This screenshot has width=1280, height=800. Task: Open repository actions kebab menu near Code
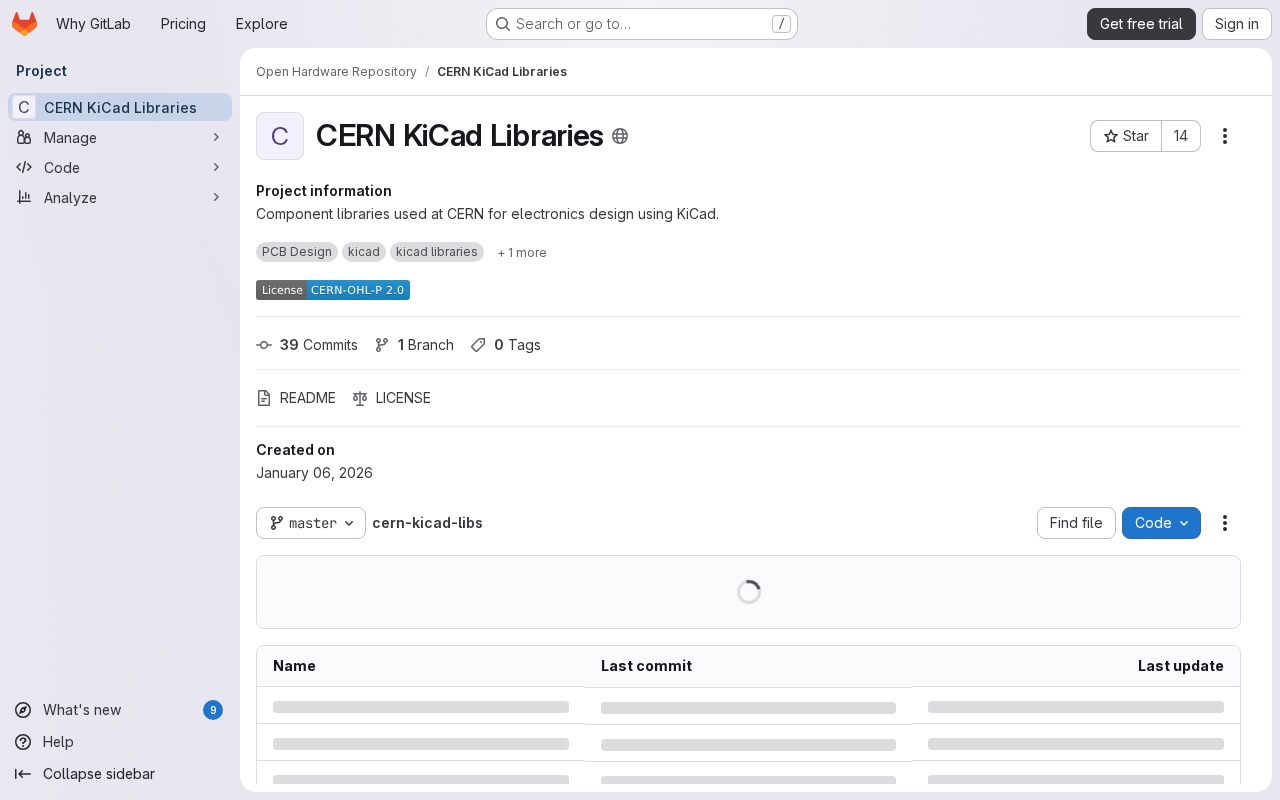pyautogui.click(x=1225, y=523)
